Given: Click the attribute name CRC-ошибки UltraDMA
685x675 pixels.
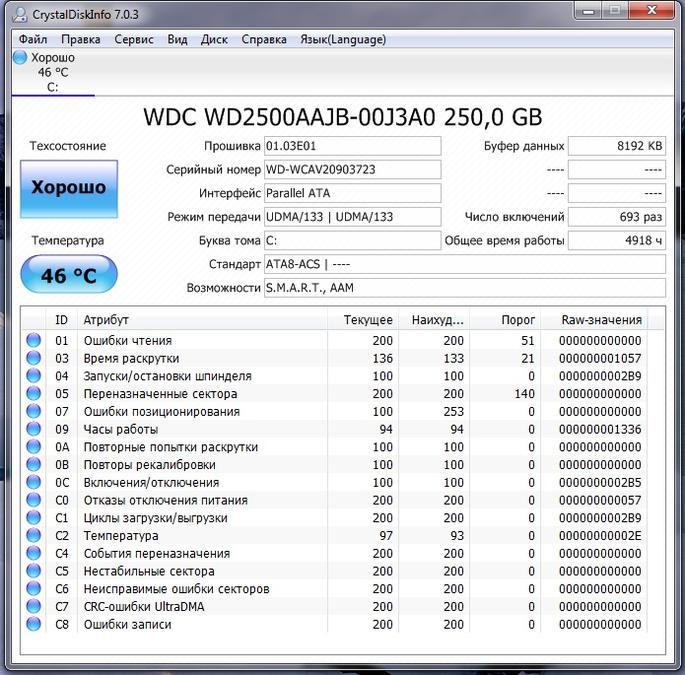Looking at the screenshot, I should (x=144, y=606).
